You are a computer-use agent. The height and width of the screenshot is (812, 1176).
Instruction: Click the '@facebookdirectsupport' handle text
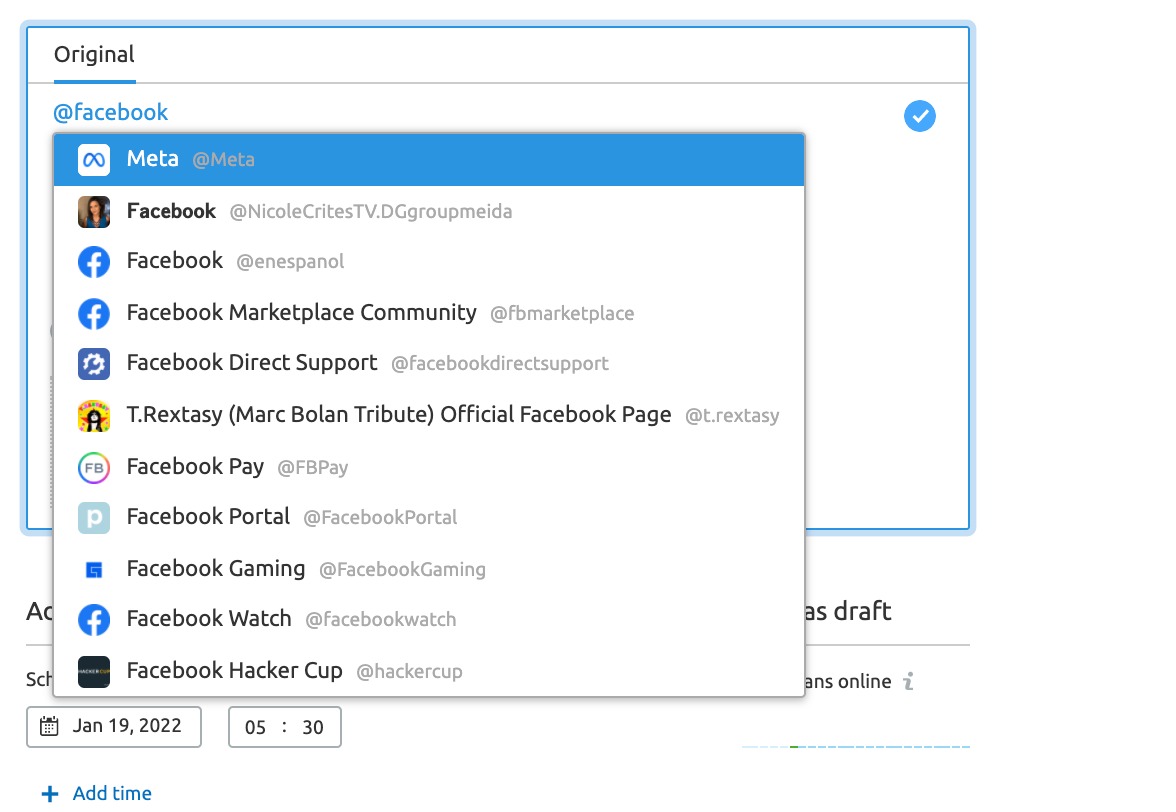(x=500, y=364)
